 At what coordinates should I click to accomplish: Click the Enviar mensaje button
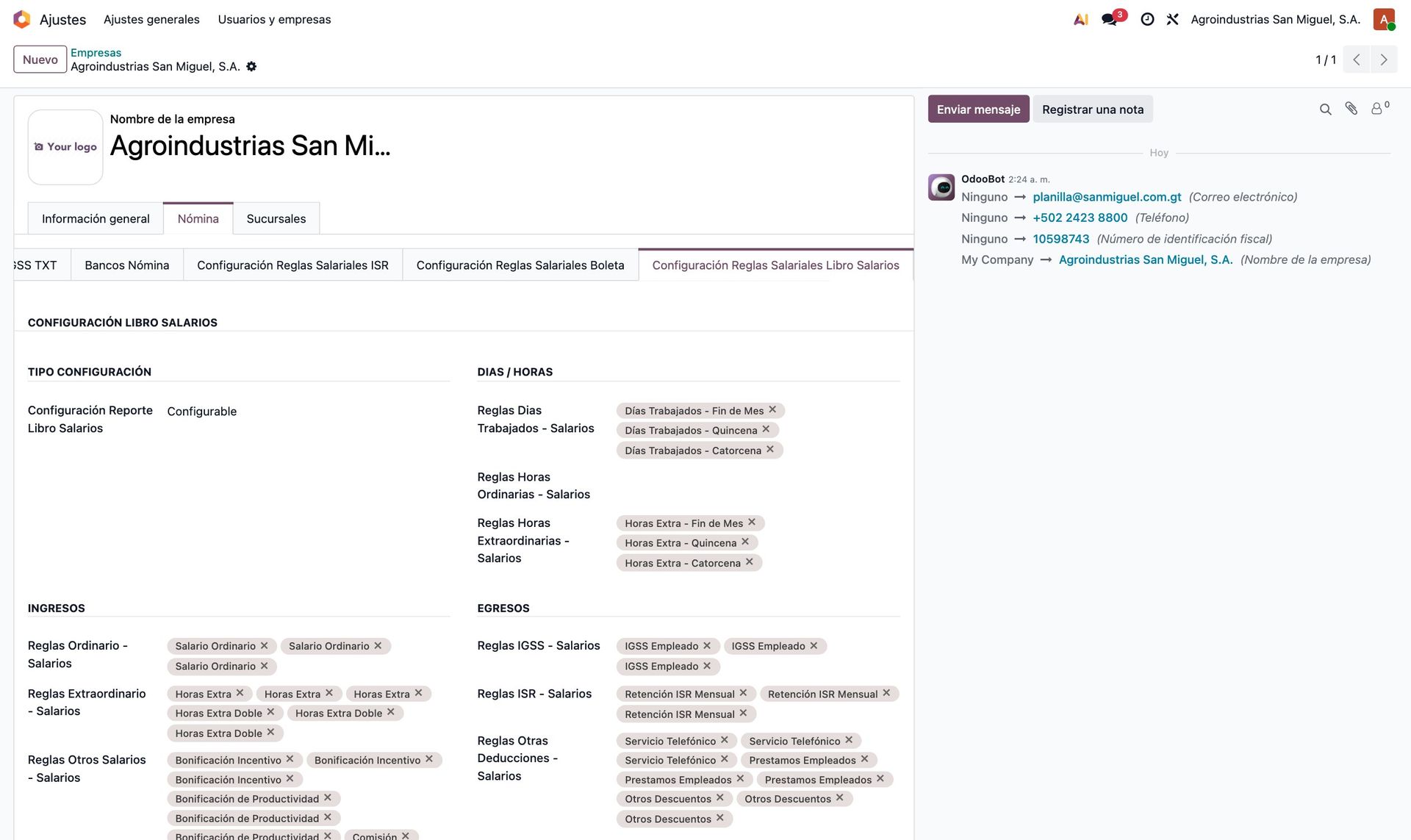tap(978, 110)
